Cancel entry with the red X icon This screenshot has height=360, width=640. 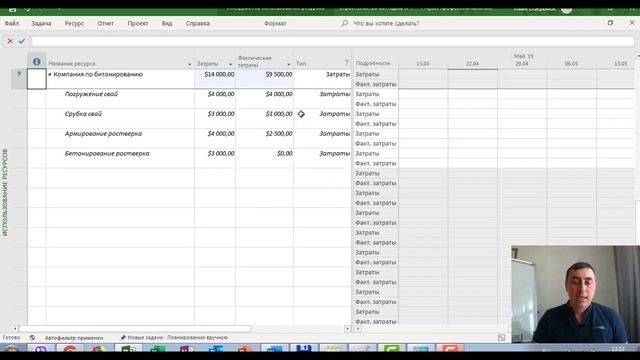pos(10,41)
